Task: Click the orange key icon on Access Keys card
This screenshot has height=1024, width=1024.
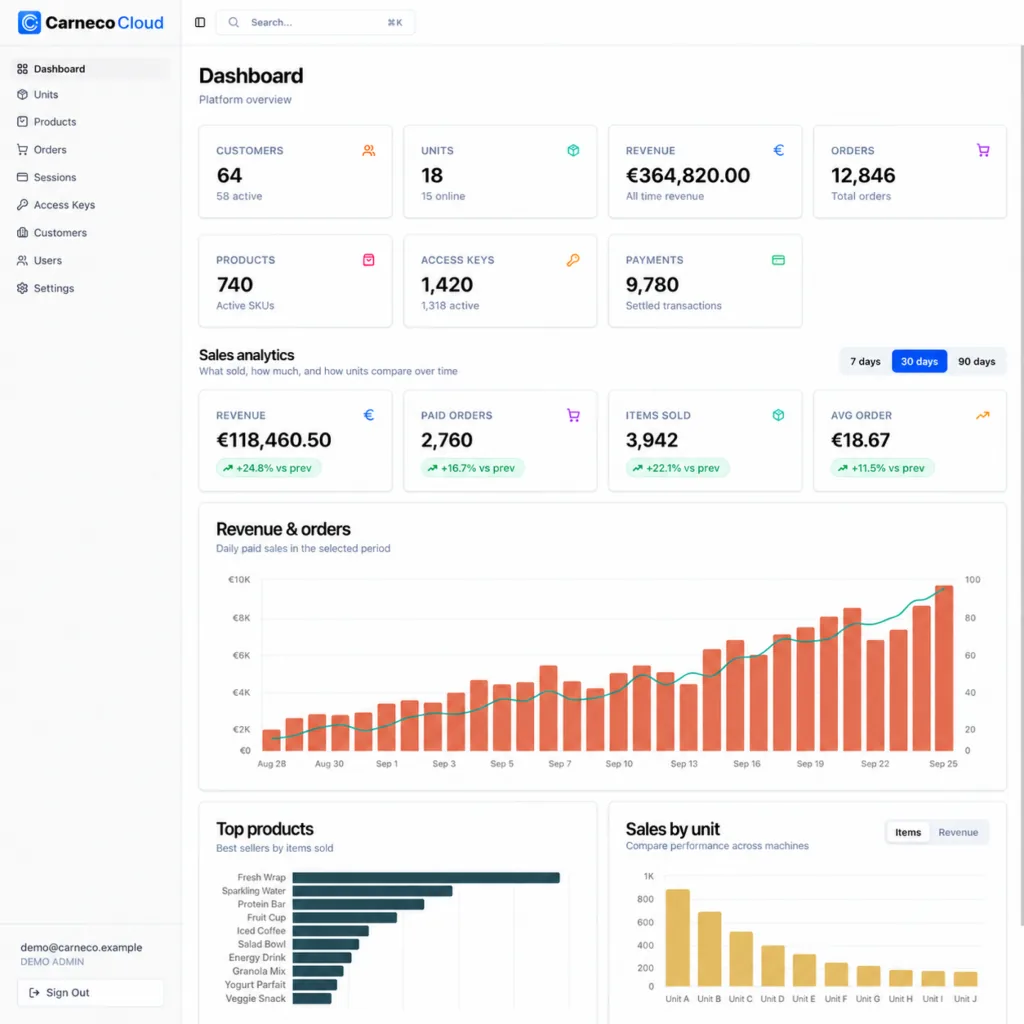Action: (573, 260)
